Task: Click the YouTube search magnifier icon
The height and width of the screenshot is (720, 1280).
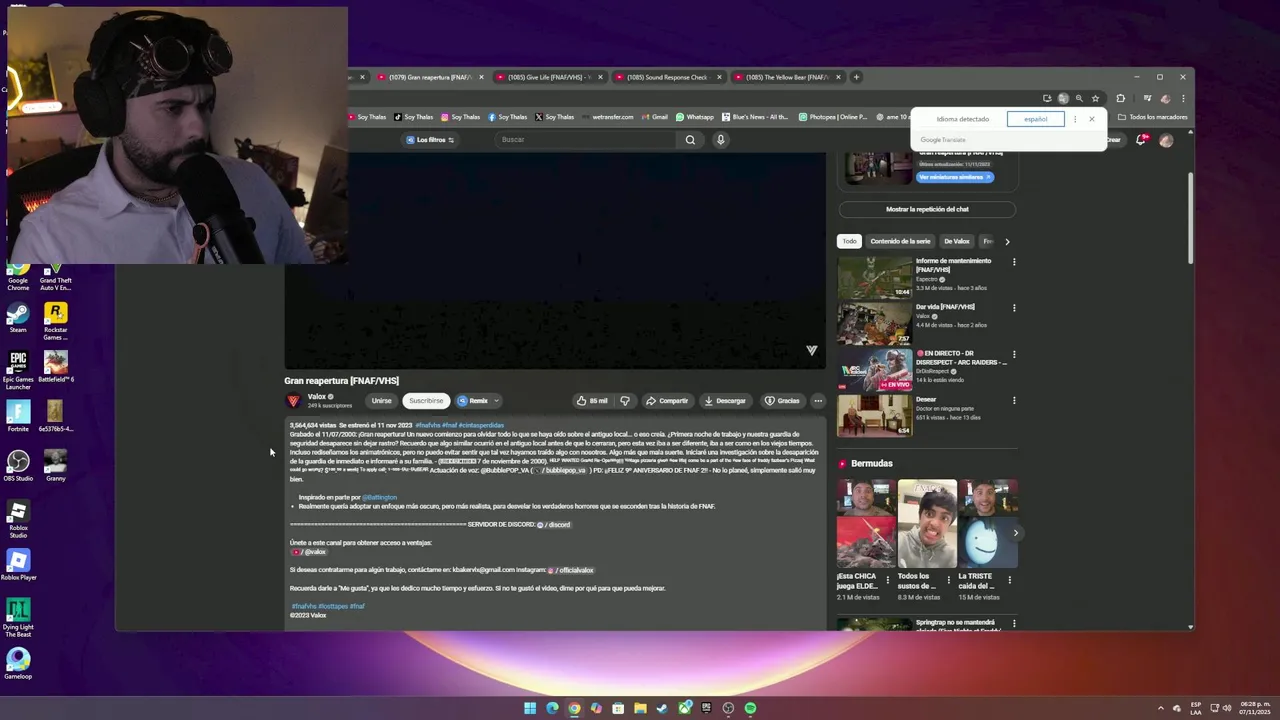Action: 690,140
